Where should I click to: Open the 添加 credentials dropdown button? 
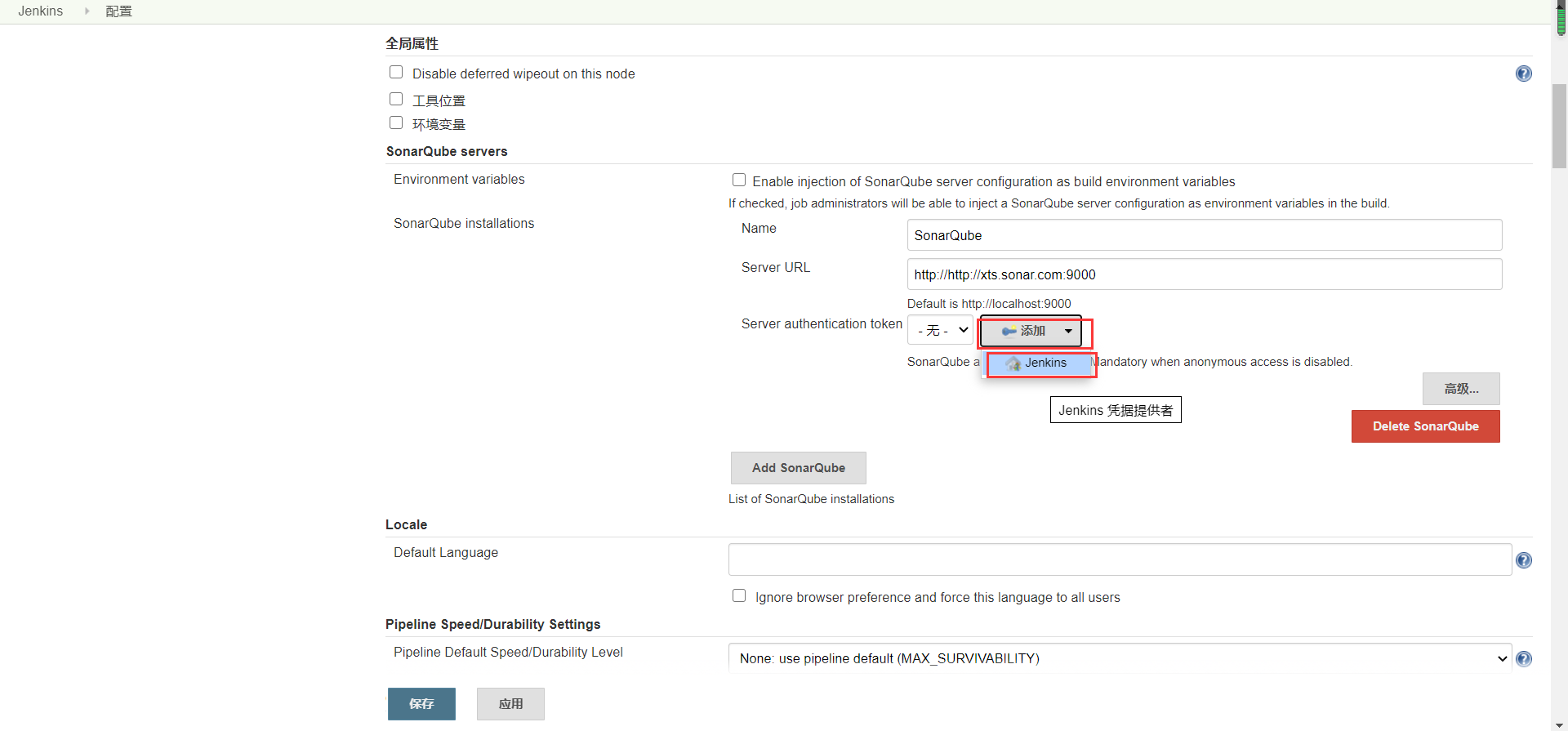click(x=1031, y=331)
